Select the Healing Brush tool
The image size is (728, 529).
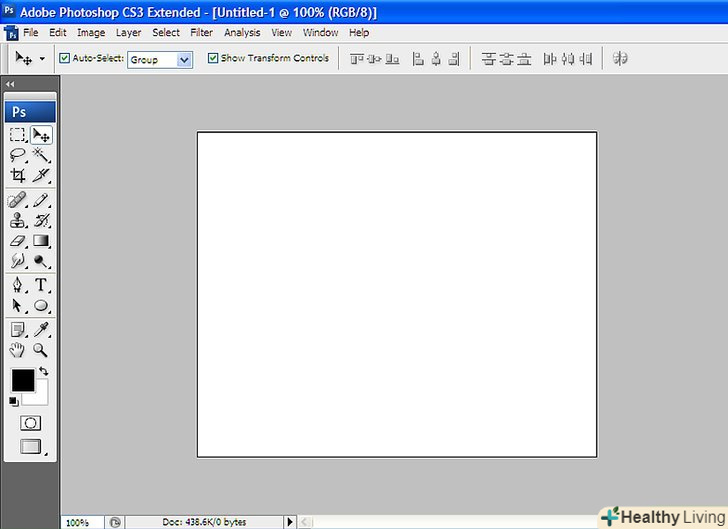pos(18,200)
